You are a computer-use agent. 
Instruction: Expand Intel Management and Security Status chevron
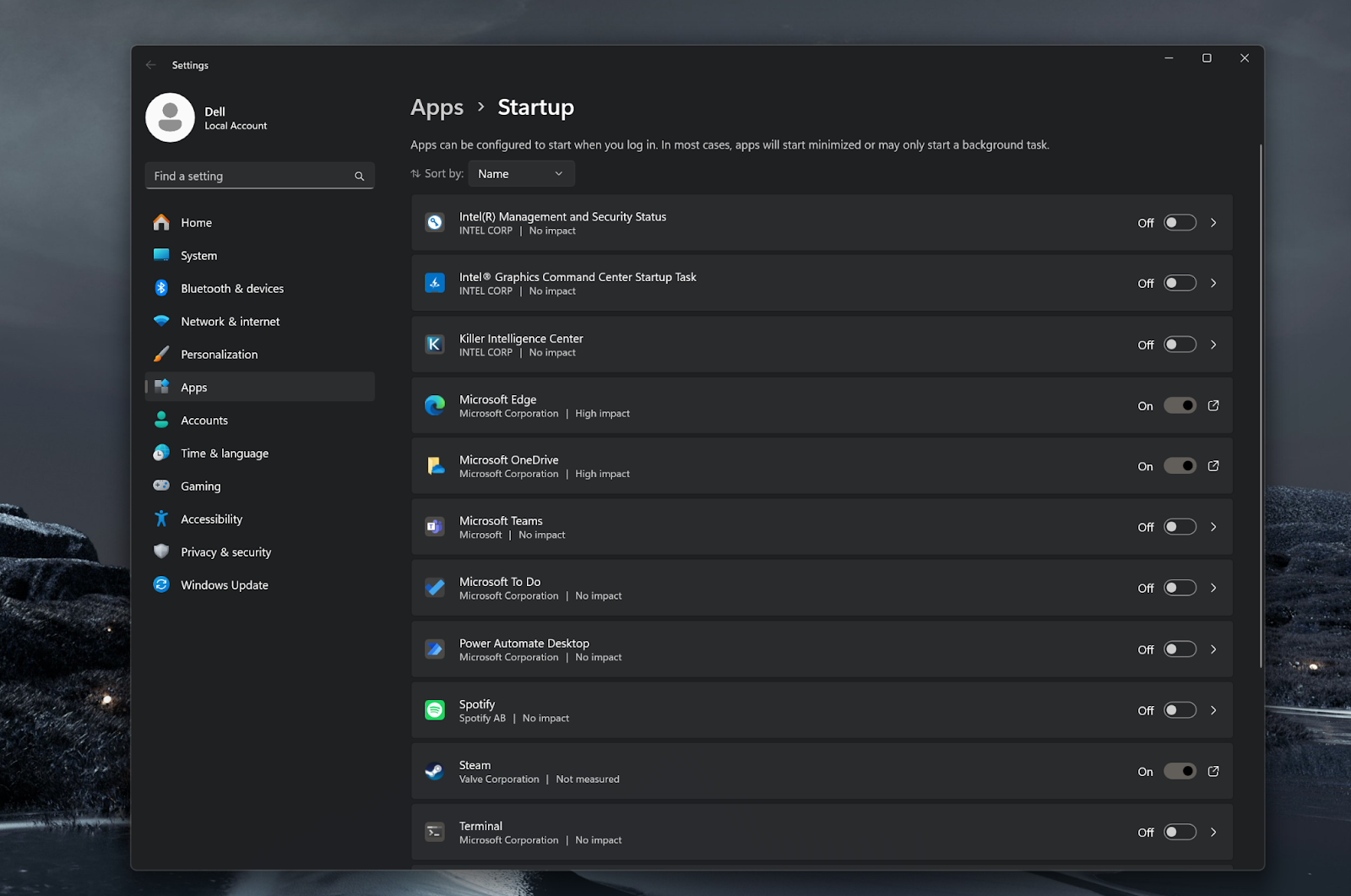[1213, 223]
